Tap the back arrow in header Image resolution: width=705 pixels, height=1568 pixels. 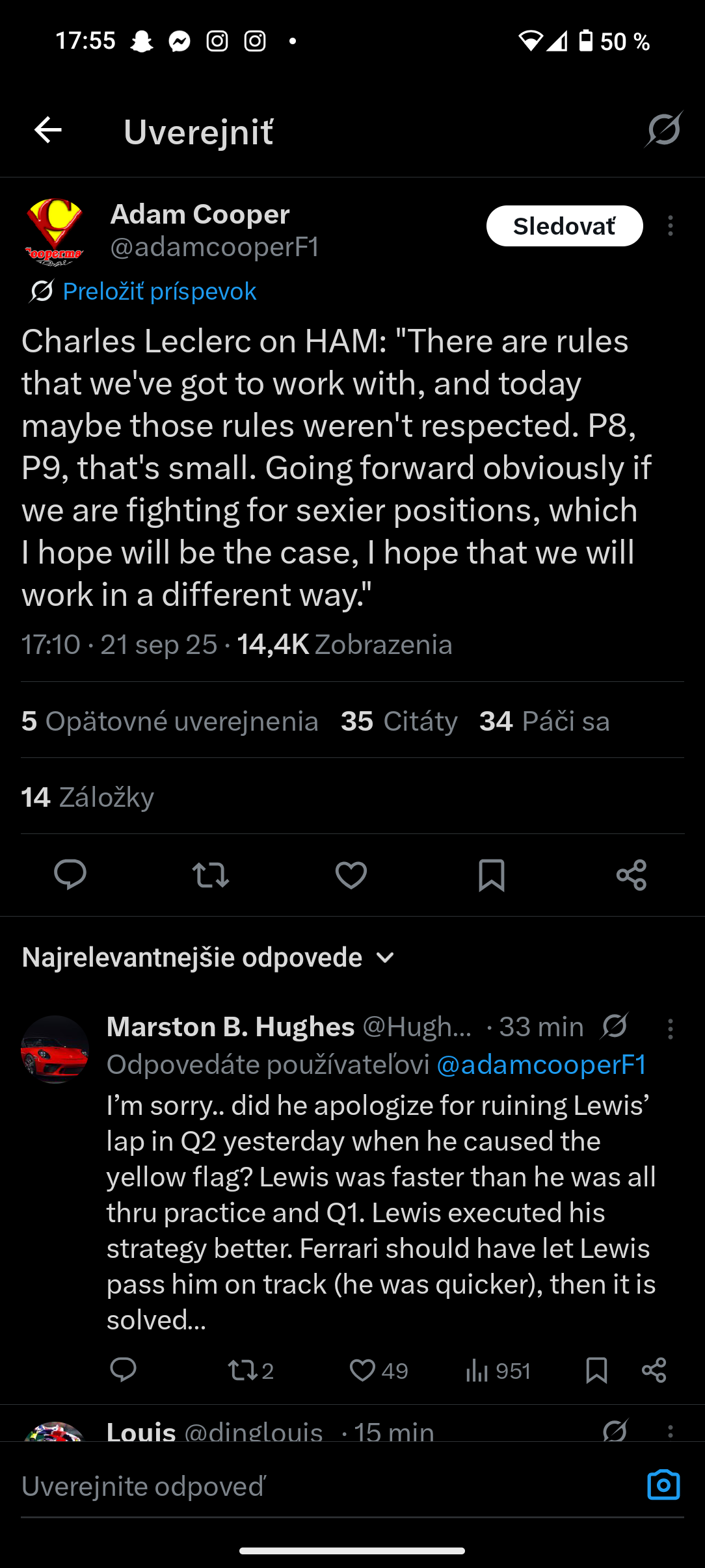[x=48, y=130]
